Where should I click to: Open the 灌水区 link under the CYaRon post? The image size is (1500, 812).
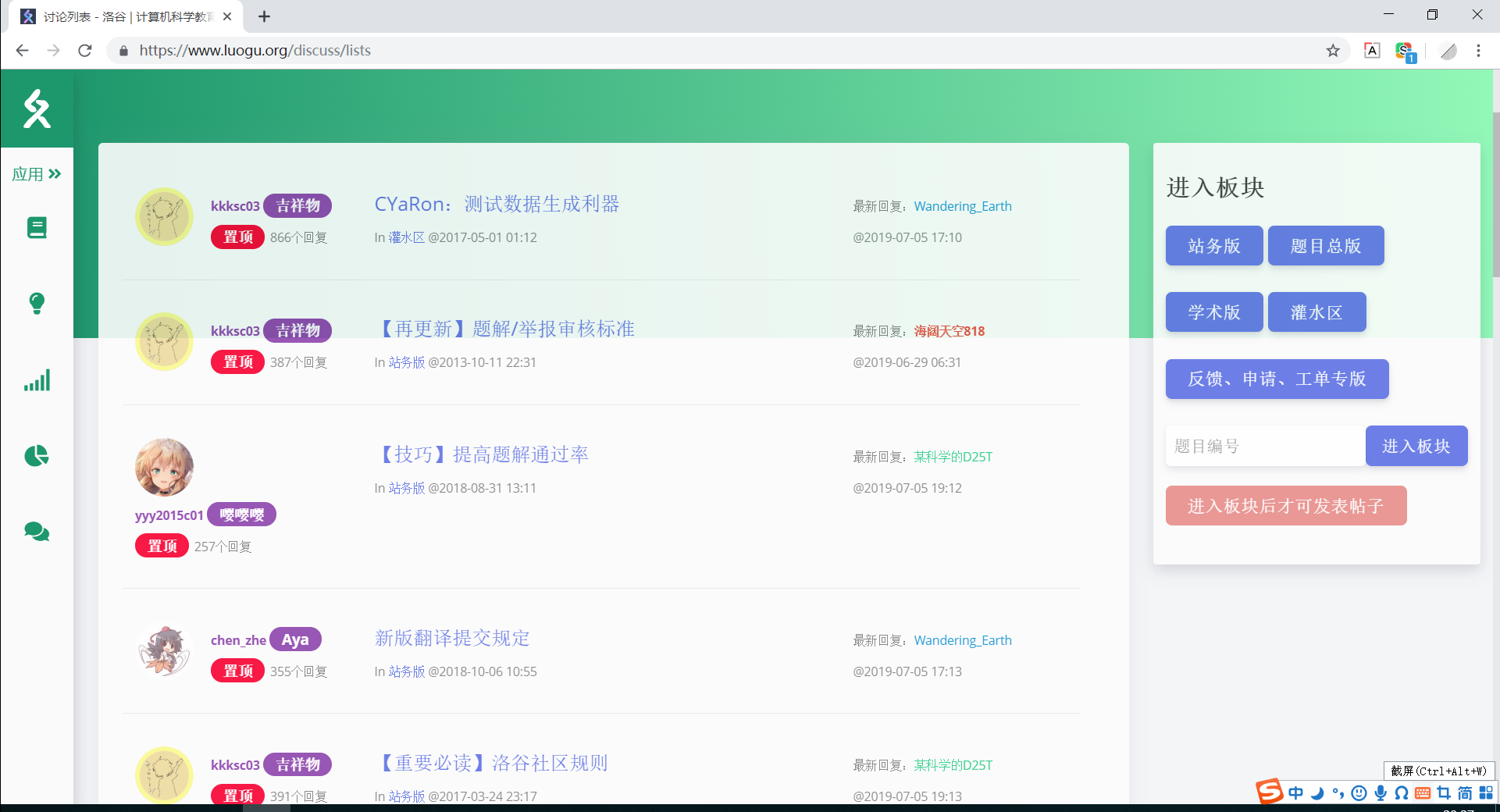coord(407,237)
